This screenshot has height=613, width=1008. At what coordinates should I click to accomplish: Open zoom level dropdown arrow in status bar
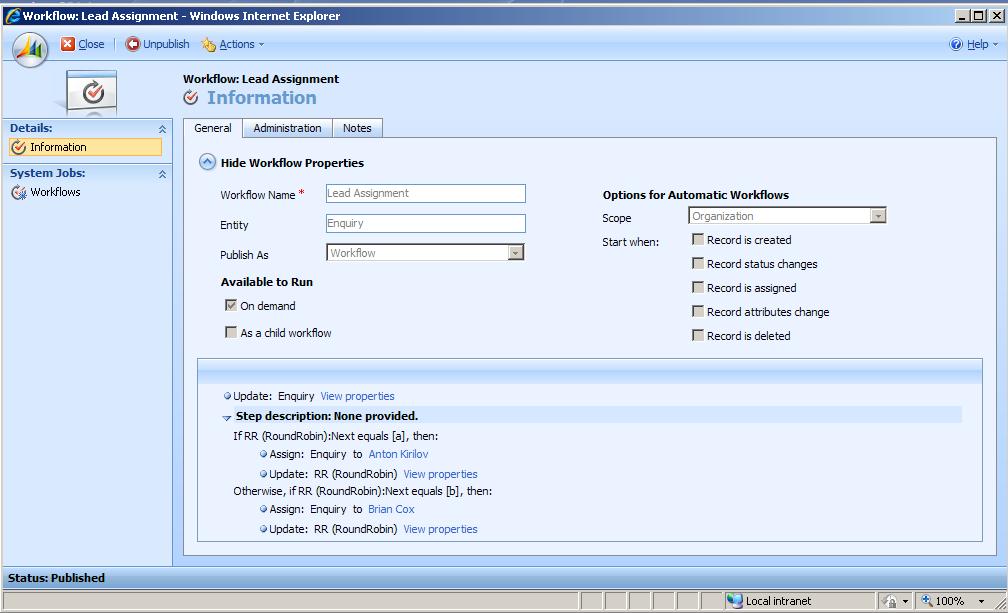[981, 601]
